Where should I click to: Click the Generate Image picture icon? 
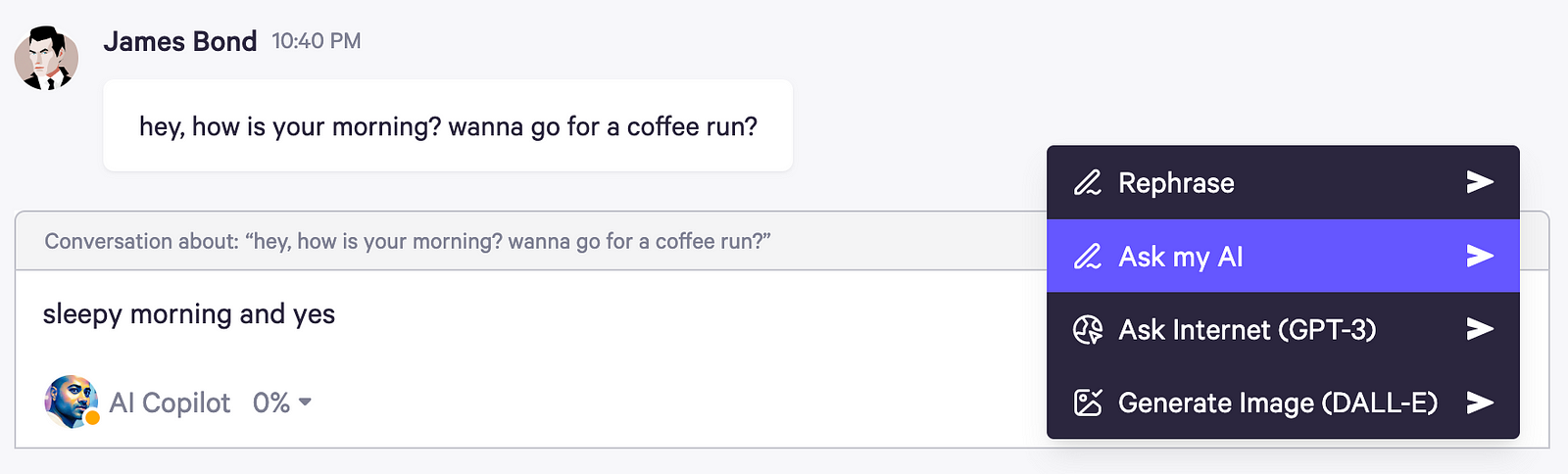pyautogui.click(x=1088, y=403)
